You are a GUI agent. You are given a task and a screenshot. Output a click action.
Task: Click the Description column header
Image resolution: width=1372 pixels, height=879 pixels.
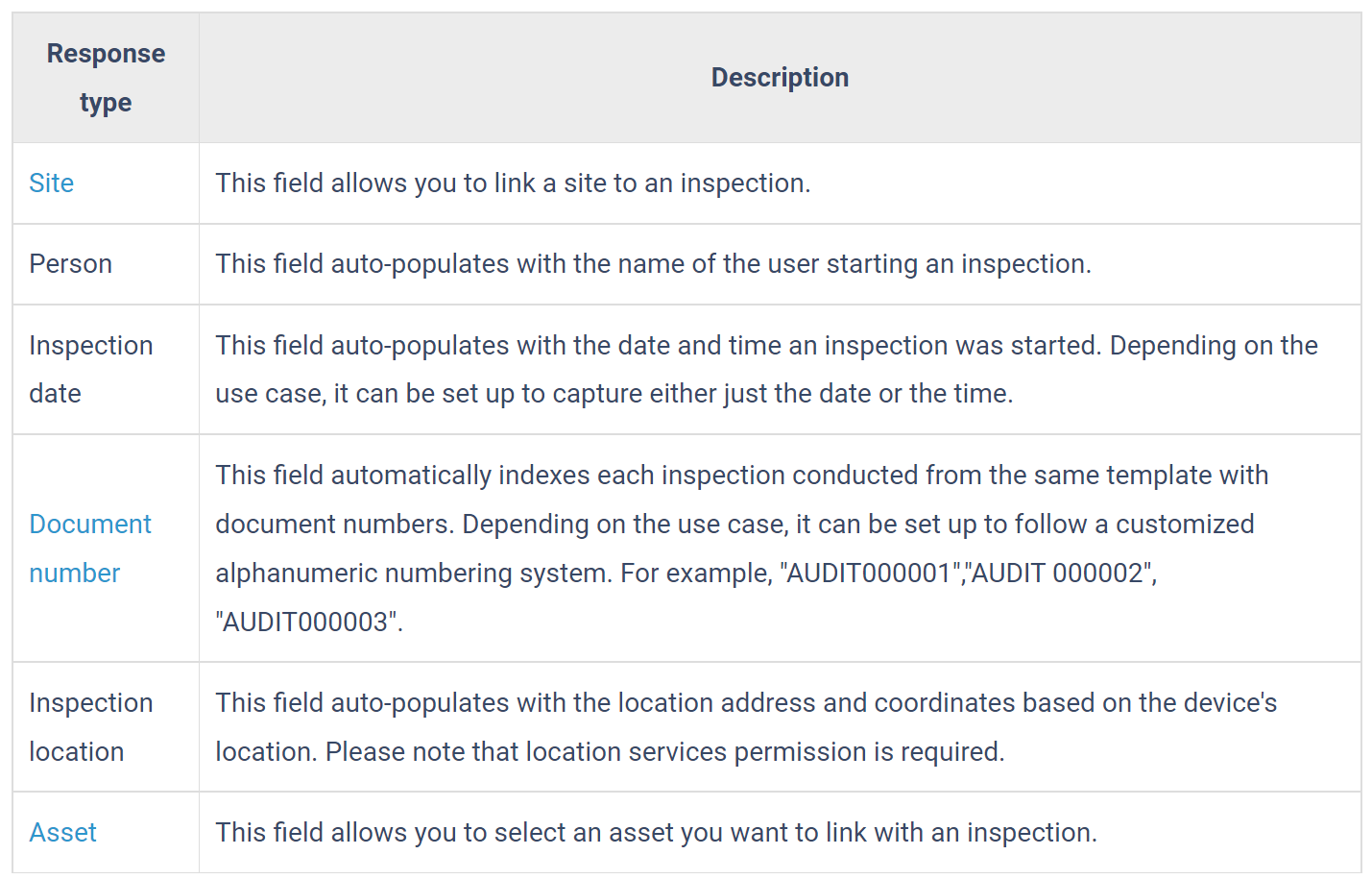(x=780, y=78)
